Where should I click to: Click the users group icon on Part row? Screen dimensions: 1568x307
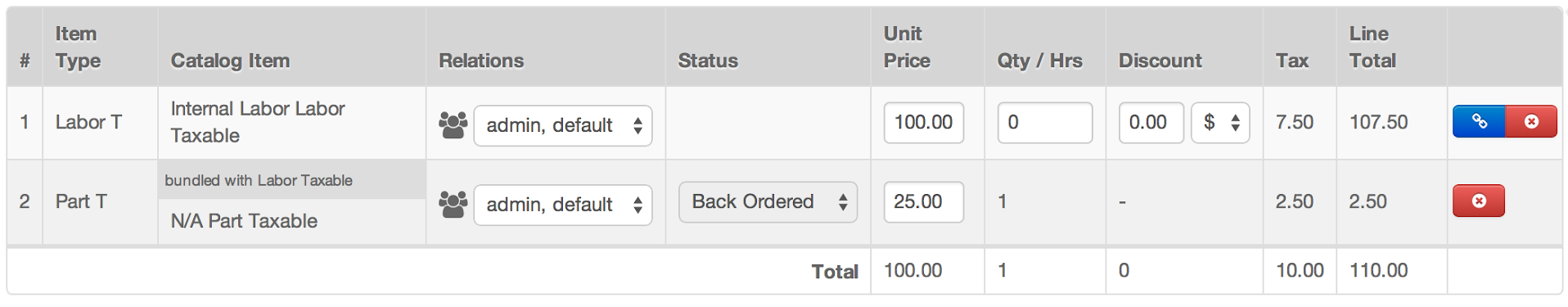coord(453,204)
